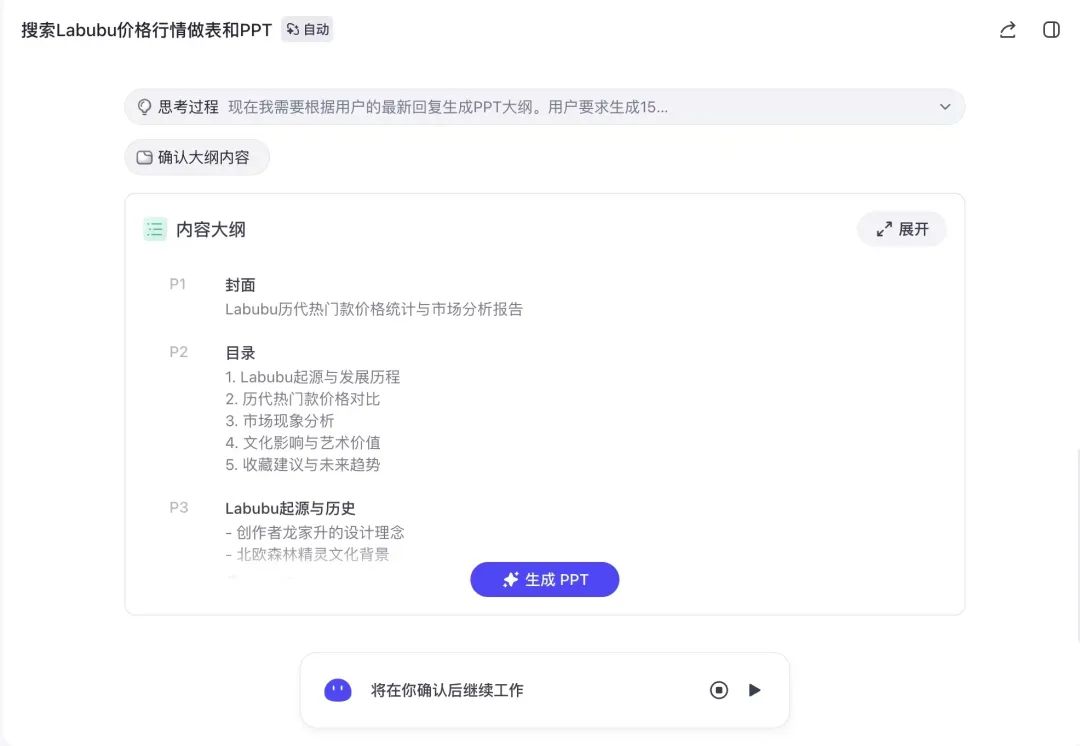Click the P3 page number
The image size is (1080, 746).
click(x=178, y=508)
